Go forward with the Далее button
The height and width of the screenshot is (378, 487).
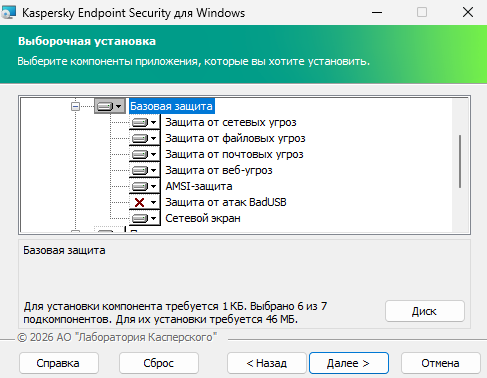tap(349, 363)
